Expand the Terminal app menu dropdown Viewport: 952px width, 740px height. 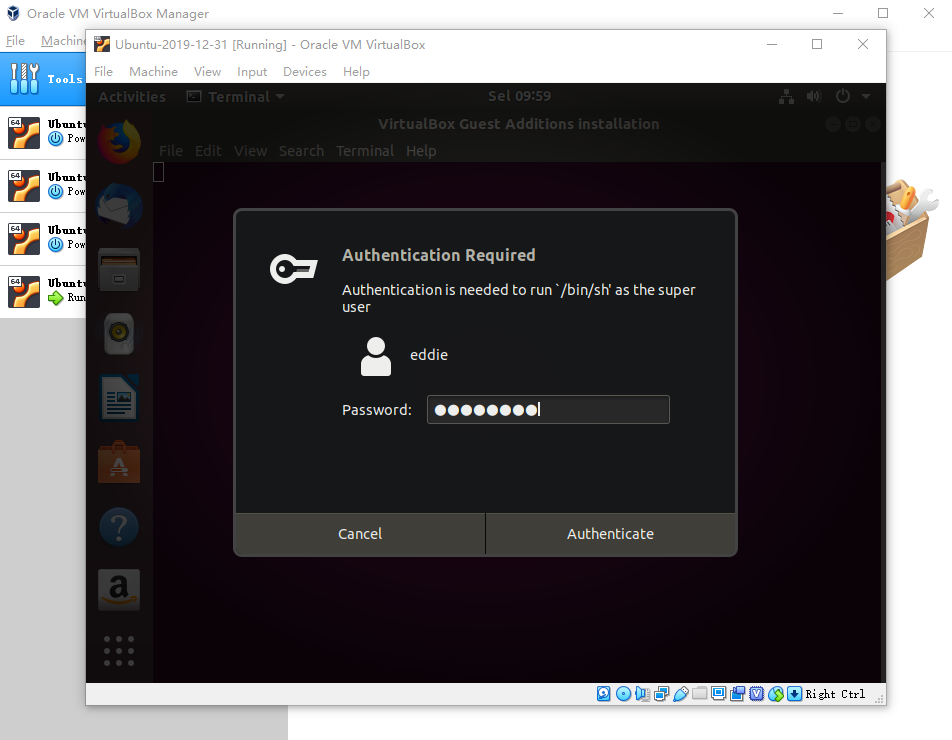236,97
